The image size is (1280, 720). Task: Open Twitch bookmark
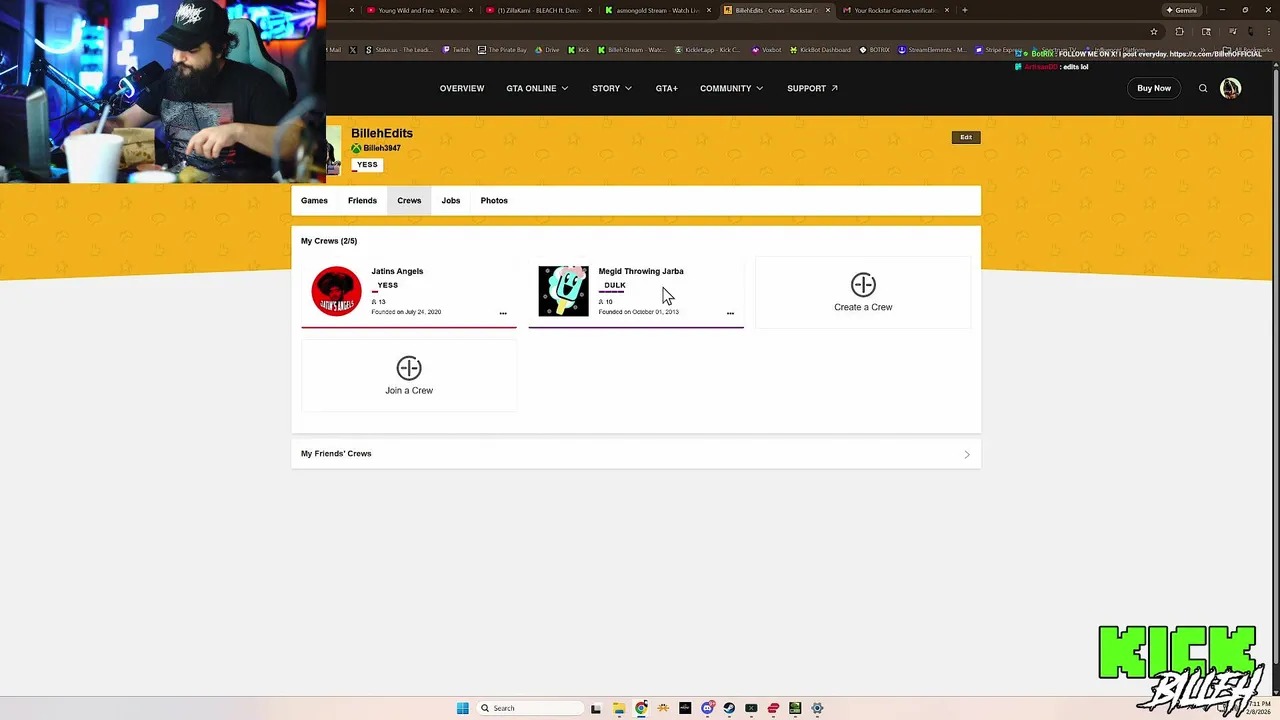(x=456, y=50)
